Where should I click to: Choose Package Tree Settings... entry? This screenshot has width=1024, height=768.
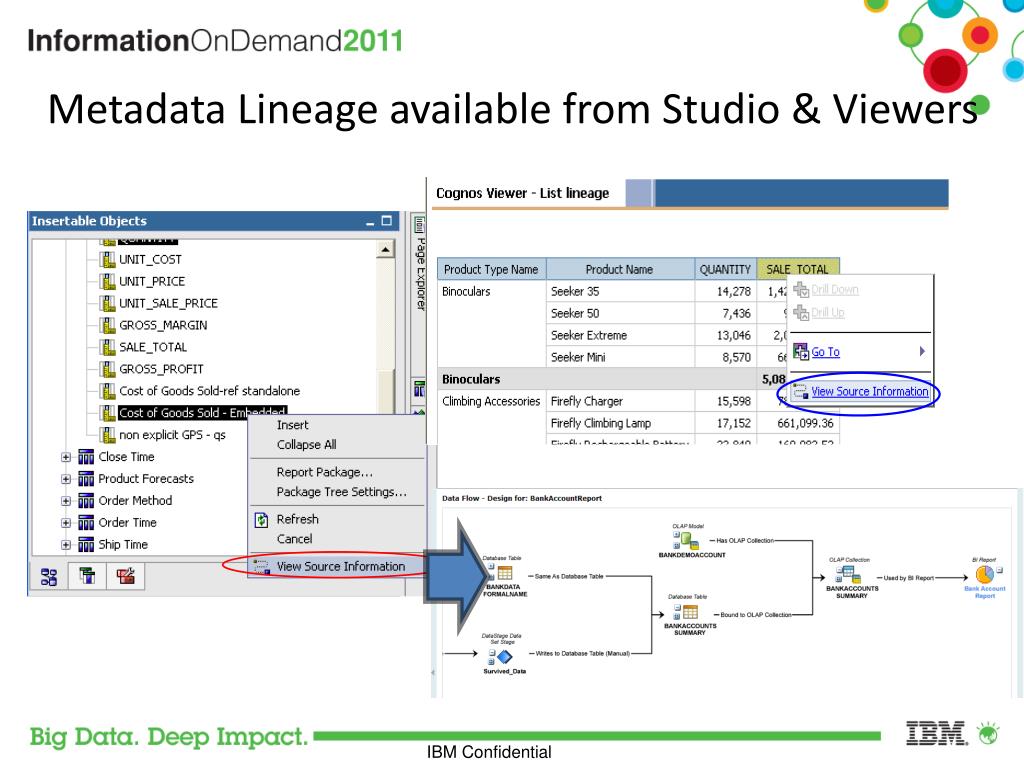342,492
